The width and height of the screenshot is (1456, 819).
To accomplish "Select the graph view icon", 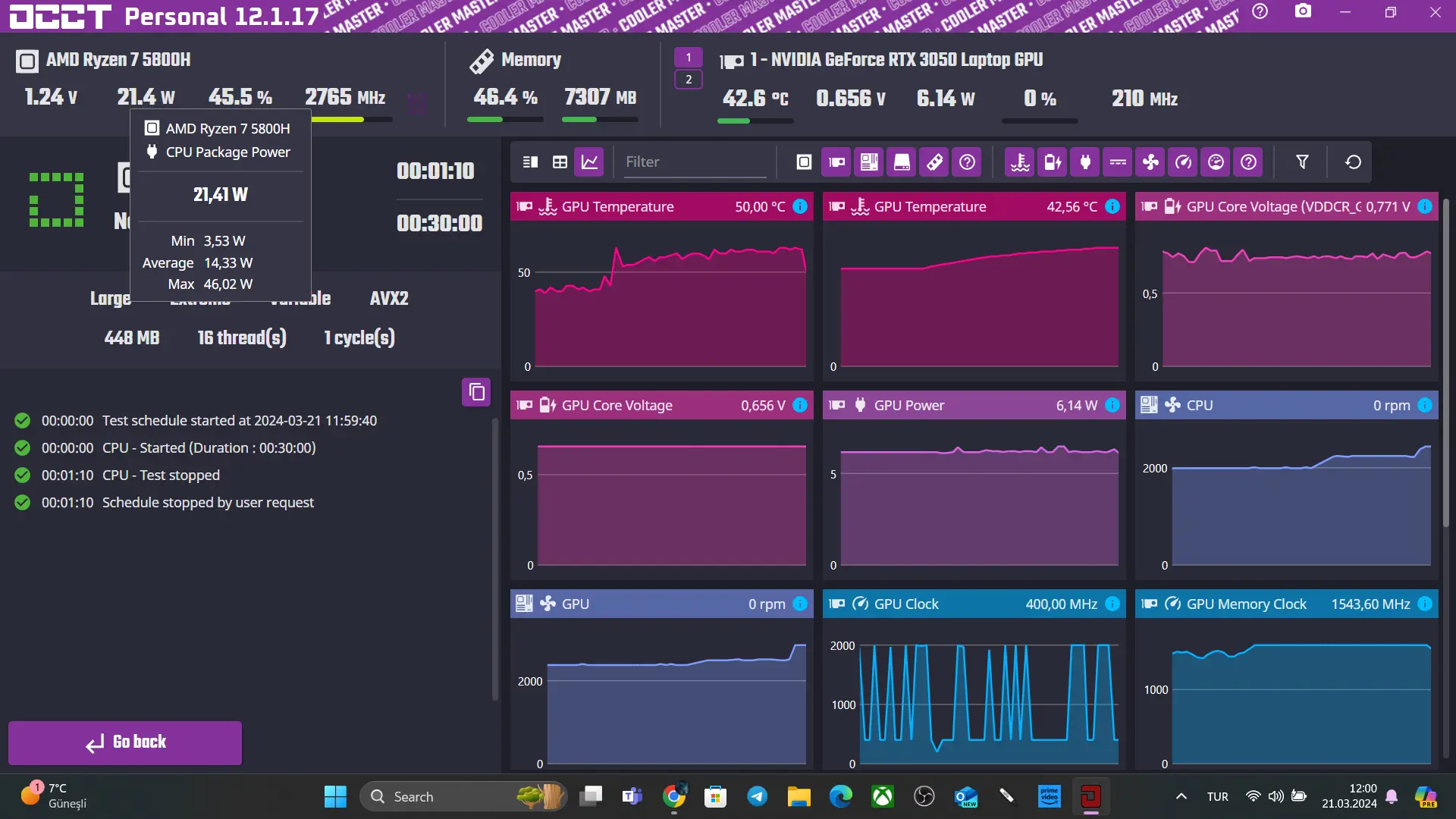I will coord(589,162).
